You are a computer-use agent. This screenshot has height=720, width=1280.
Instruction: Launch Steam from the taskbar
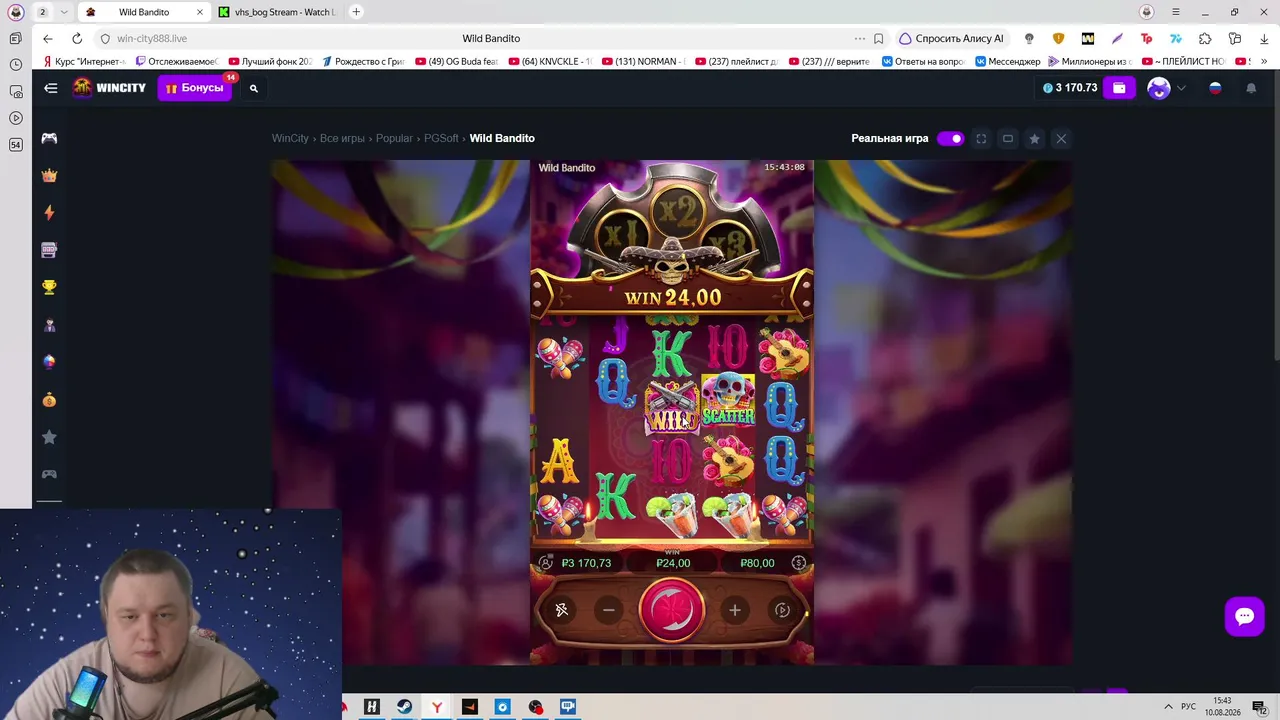coord(404,707)
